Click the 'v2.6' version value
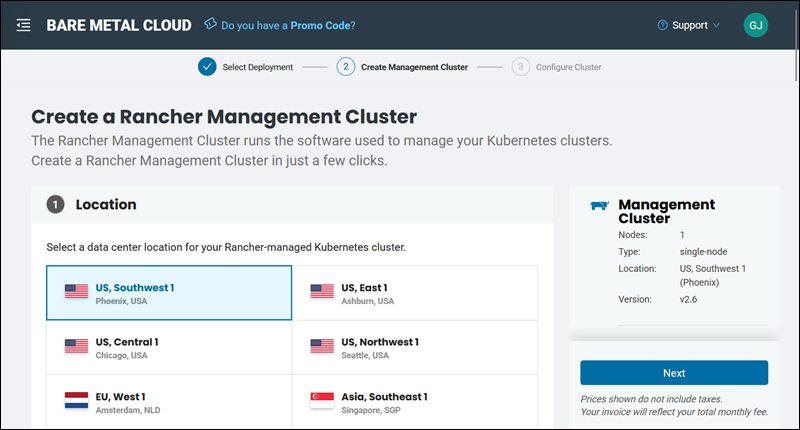 click(x=688, y=299)
